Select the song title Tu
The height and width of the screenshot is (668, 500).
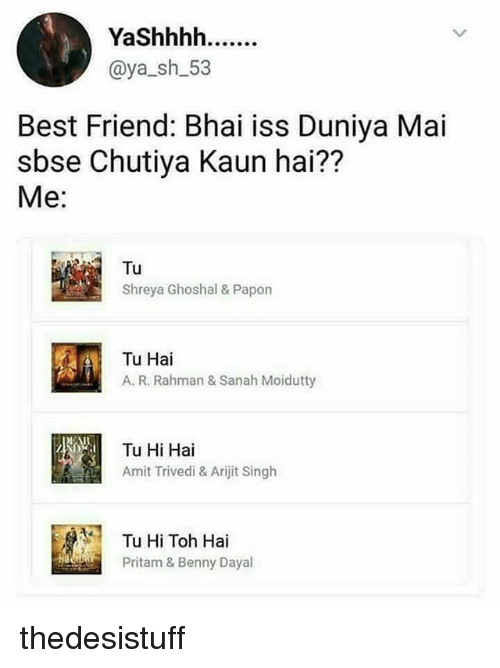pos(132,268)
